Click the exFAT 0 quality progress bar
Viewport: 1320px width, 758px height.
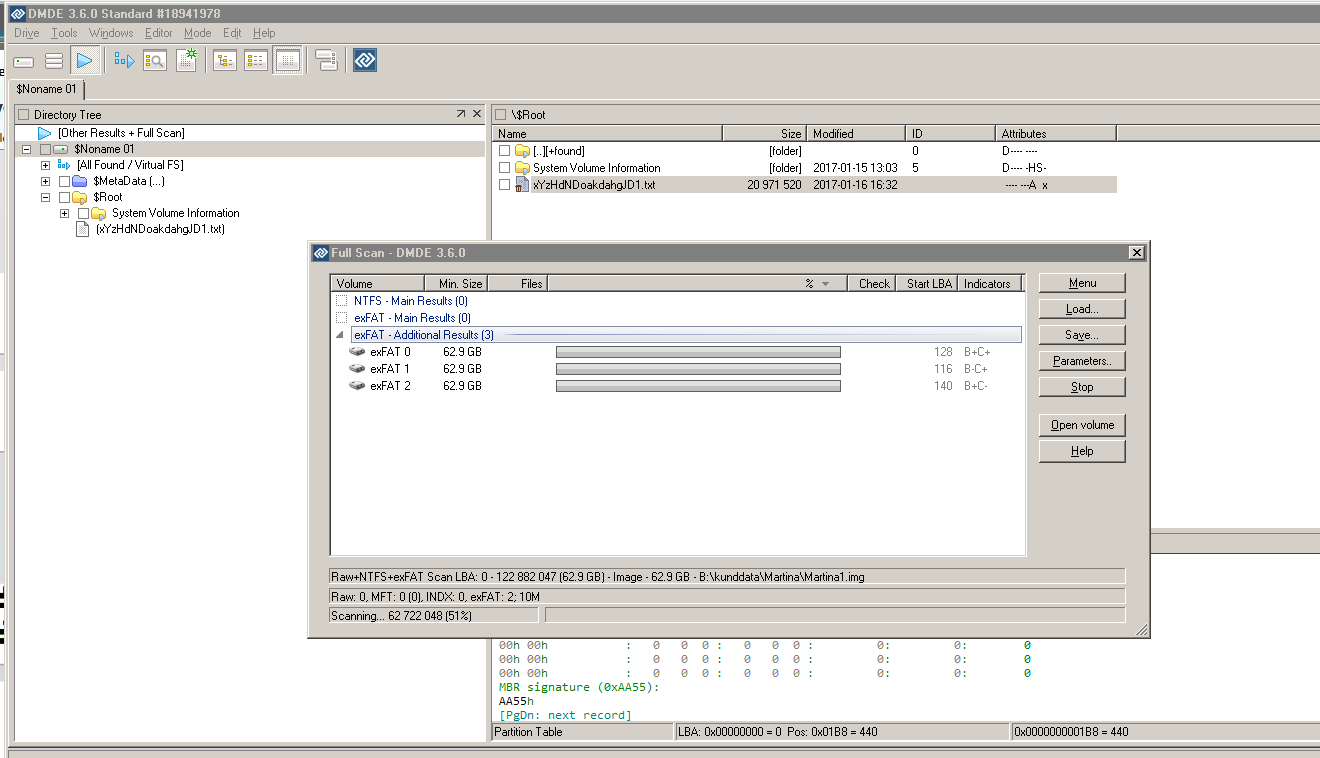pyautogui.click(x=698, y=352)
